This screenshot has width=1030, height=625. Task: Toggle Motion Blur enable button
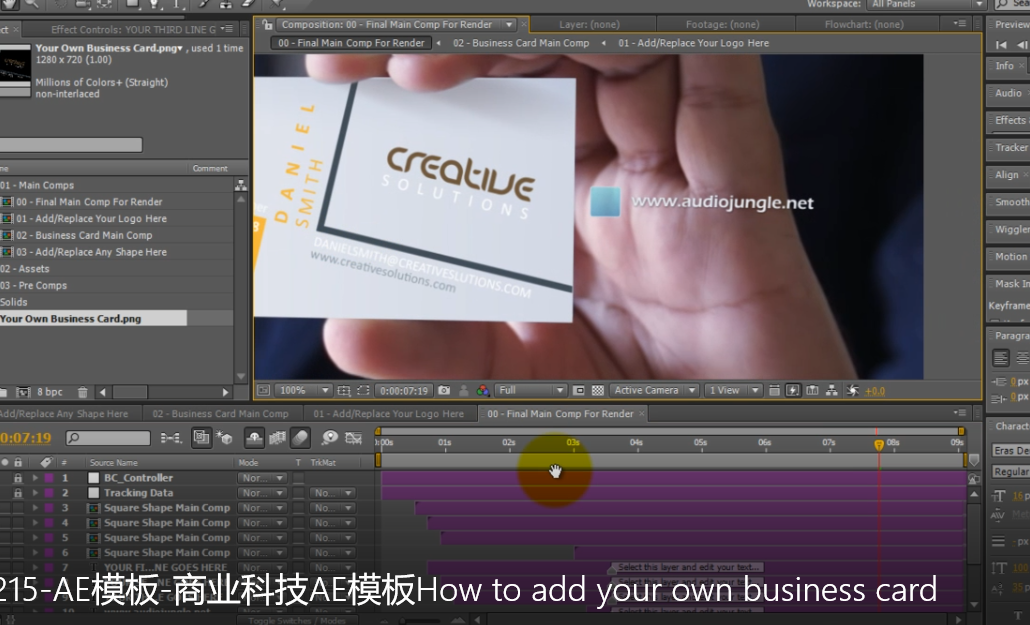[x=300, y=438]
